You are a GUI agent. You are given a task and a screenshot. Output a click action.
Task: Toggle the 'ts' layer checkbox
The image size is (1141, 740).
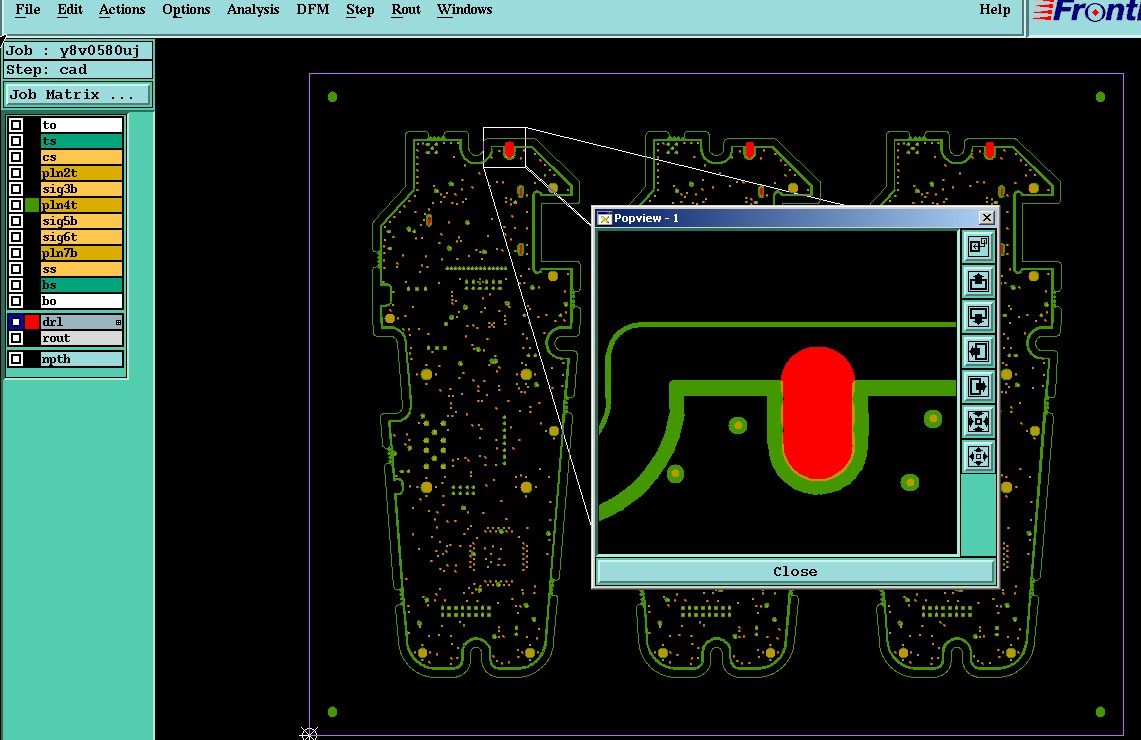tap(16, 140)
